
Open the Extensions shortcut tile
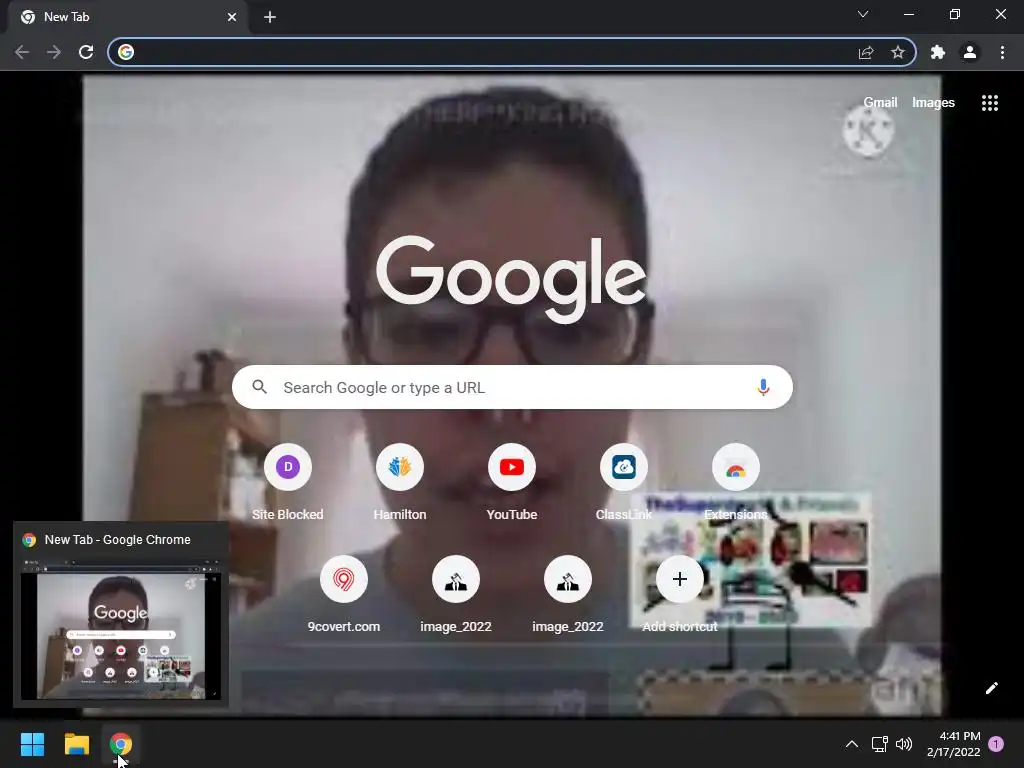click(x=736, y=482)
